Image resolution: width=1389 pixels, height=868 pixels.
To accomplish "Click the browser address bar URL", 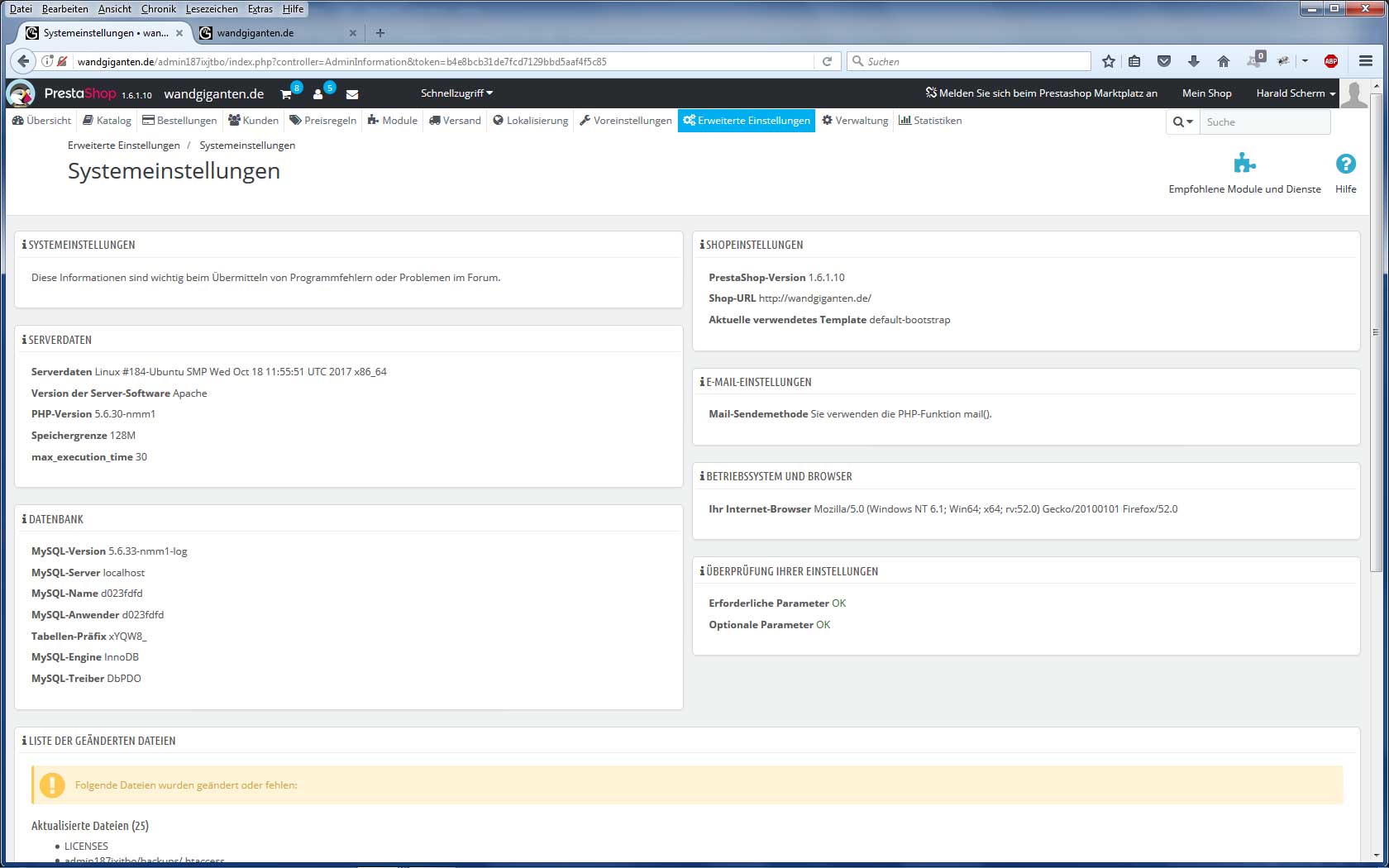I will [341, 61].
